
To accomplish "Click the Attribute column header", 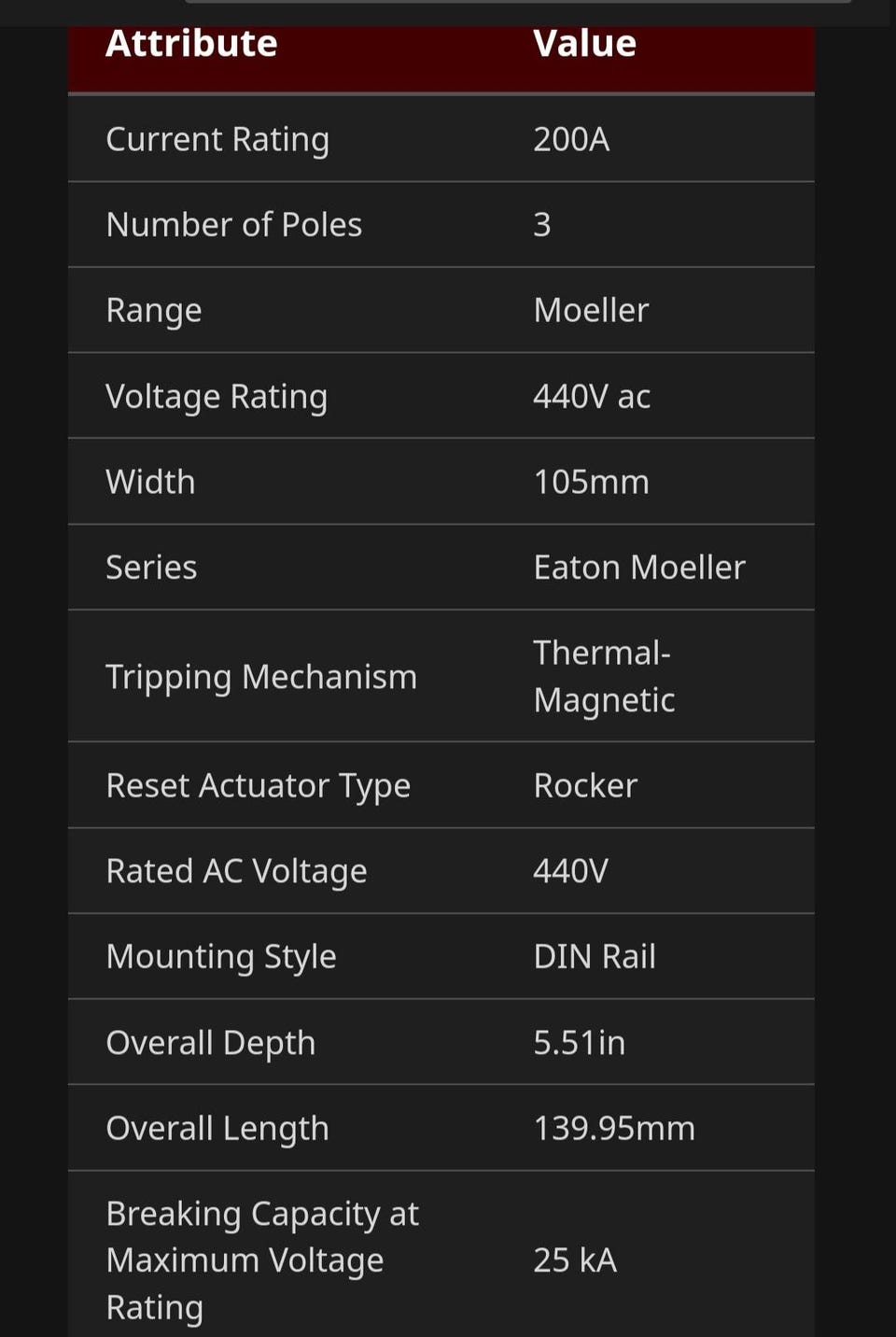I will tap(191, 44).
